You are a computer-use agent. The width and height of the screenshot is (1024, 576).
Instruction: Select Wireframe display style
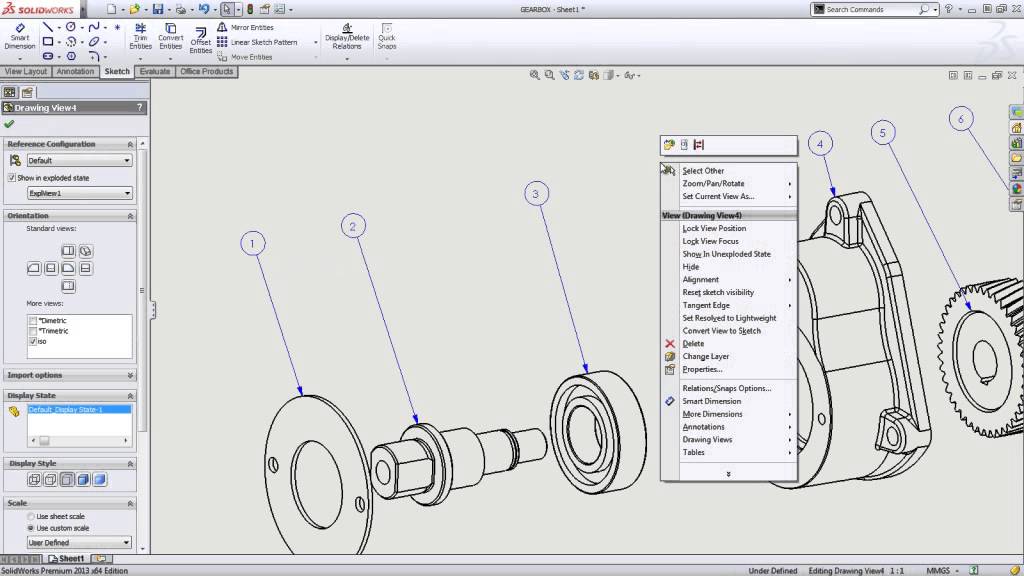34,480
